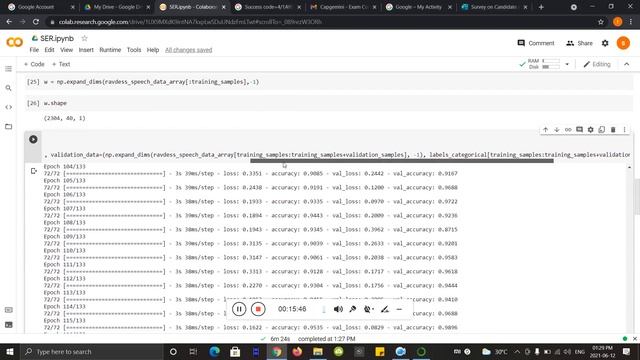Switch to My Drive browser tab
640x360 pixels.
[116, 7]
